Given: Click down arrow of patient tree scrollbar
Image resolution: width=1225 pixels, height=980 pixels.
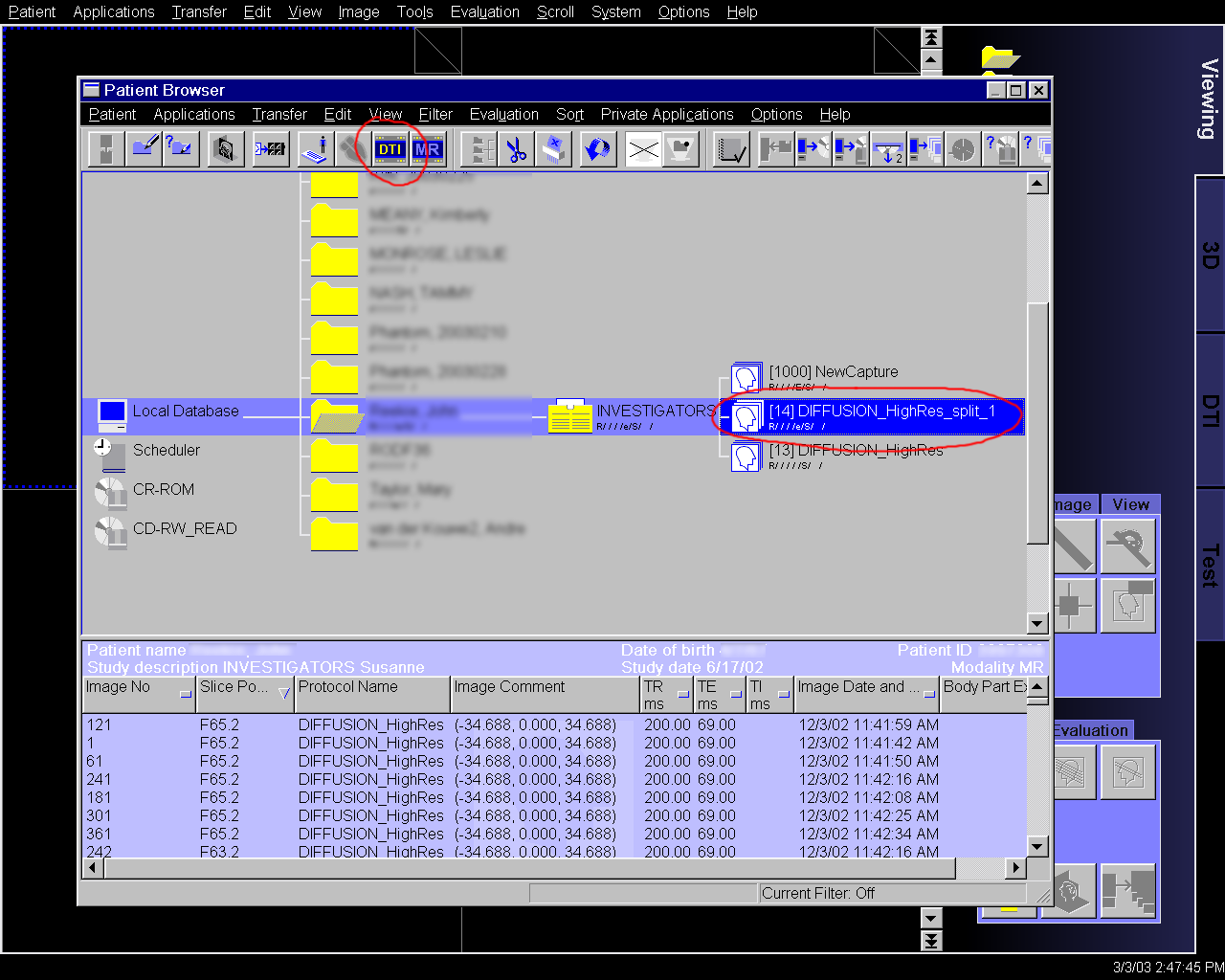Looking at the screenshot, I should pyautogui.click(x=1037, y=624).
